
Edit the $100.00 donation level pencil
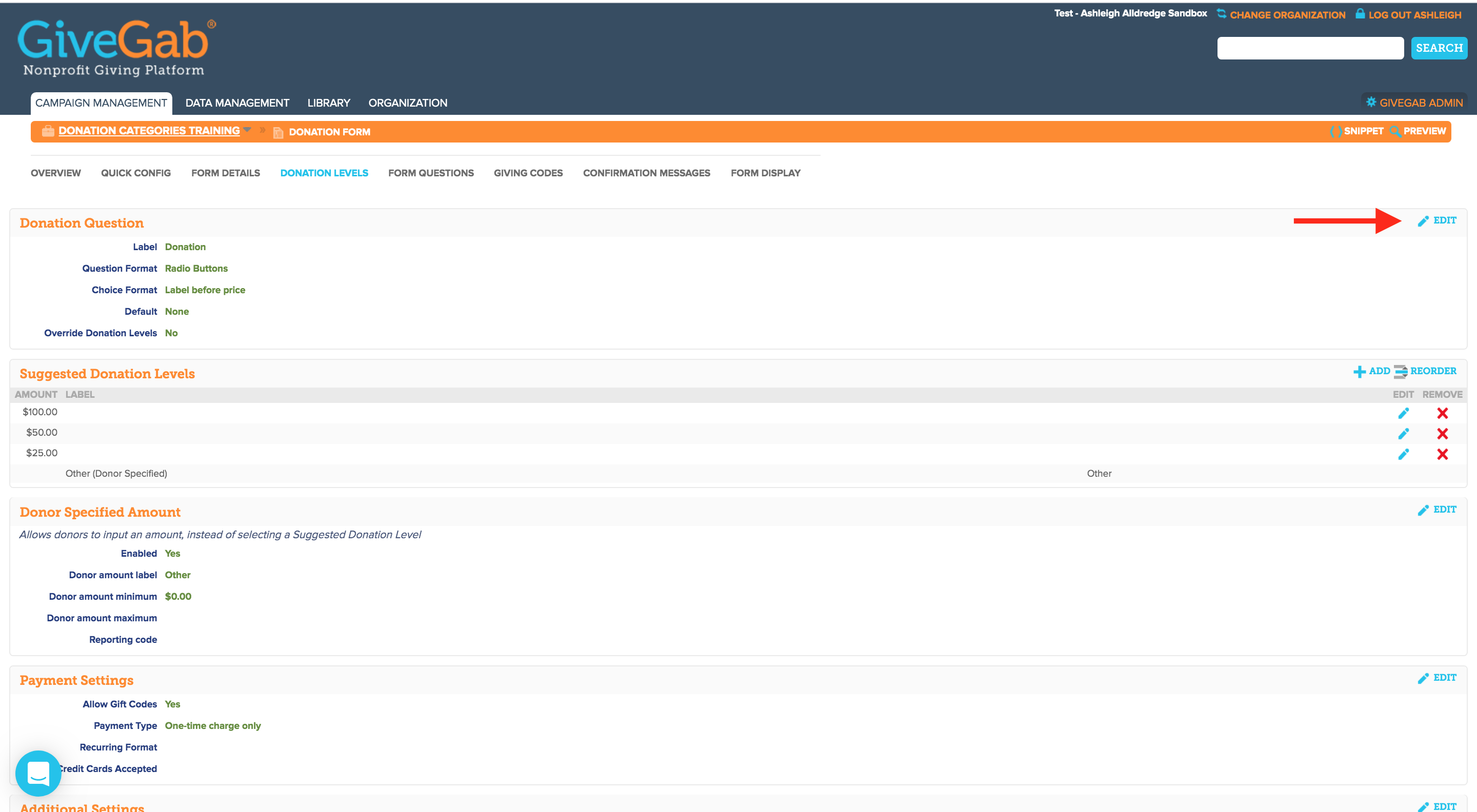(x=1403, y=413)
